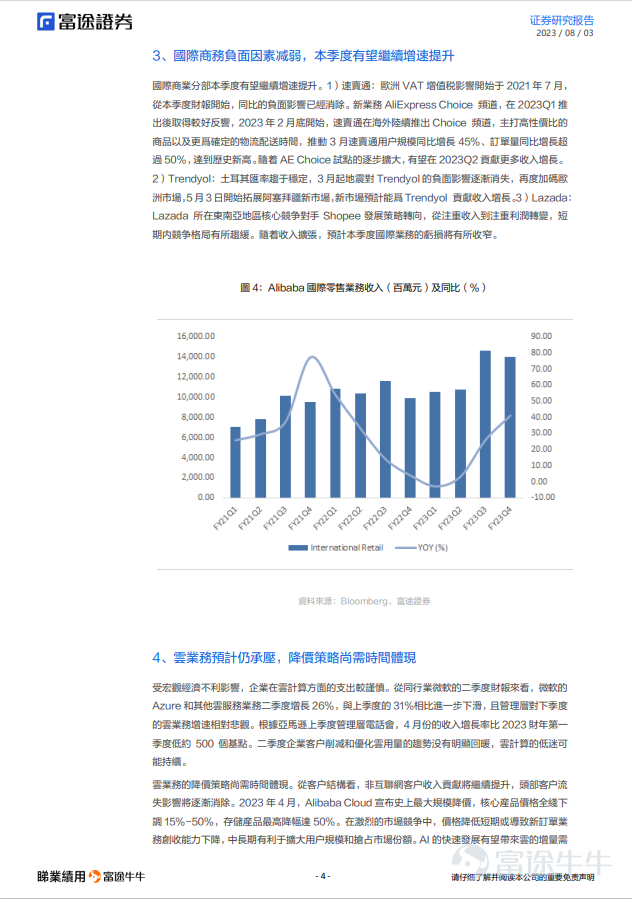Click the YOY (%) legend line marker
Image resolution: width=632 pixels, height=899 pixels.
[x=405, y=548]
